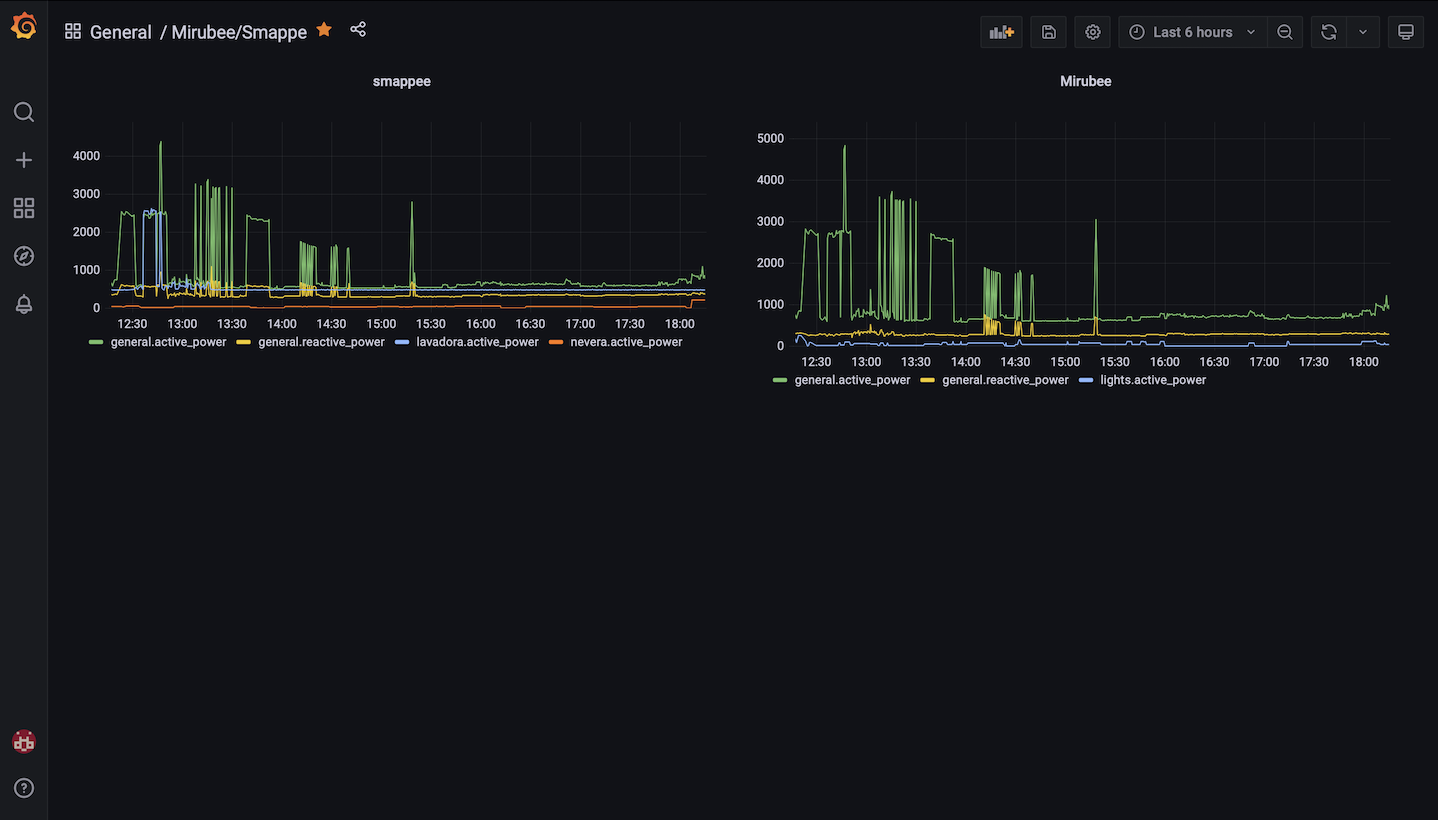Click the 16:30 x-axis label in Mirubee

pyautogui.click(x=1214, y=362)
